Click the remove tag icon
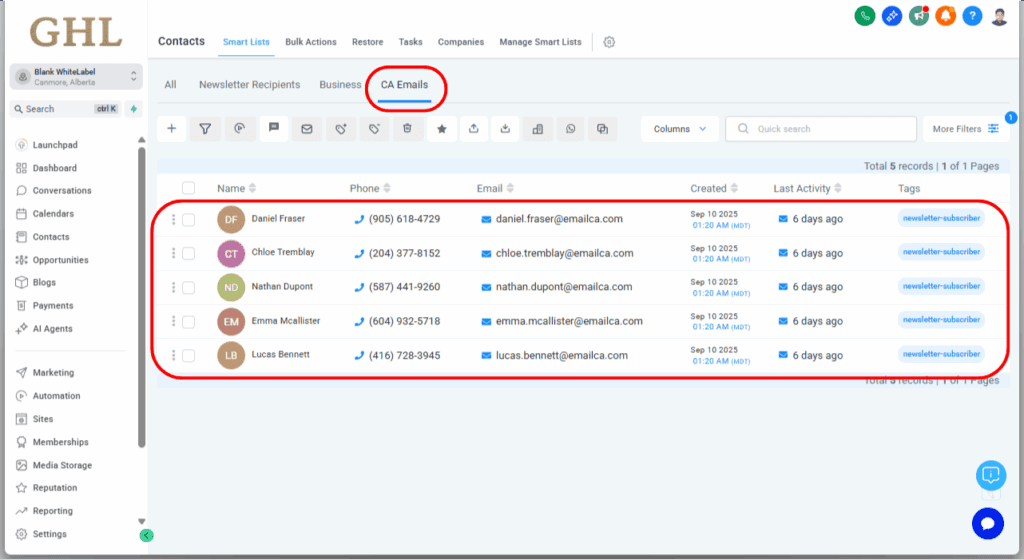Viewport: 1024px width, 560px height. coord(374,129)
